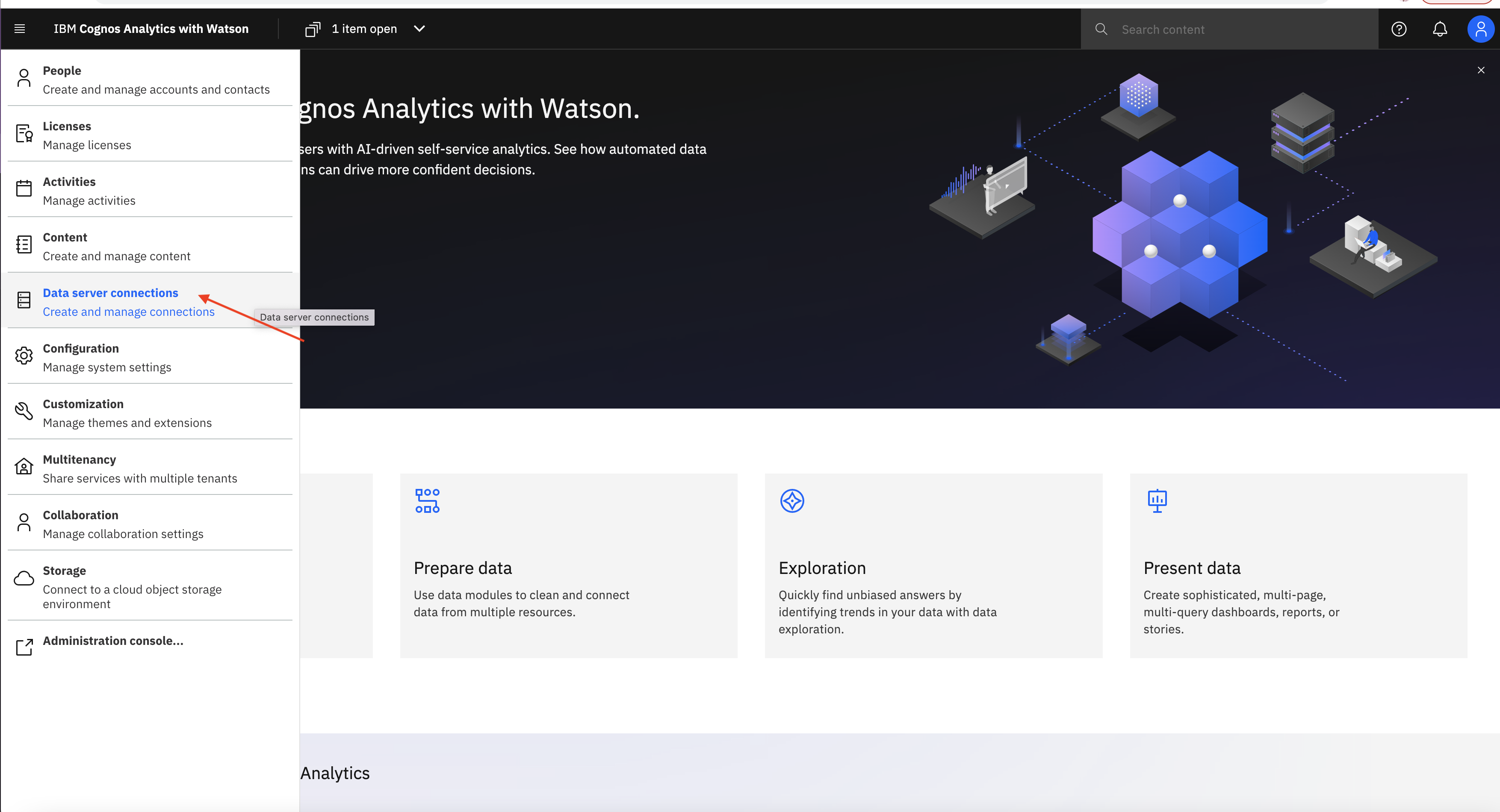Click 'Manage system settings' description
The width and height of the screenshot is (1500, 812).
pyautogui.click(x=107, y=367)
